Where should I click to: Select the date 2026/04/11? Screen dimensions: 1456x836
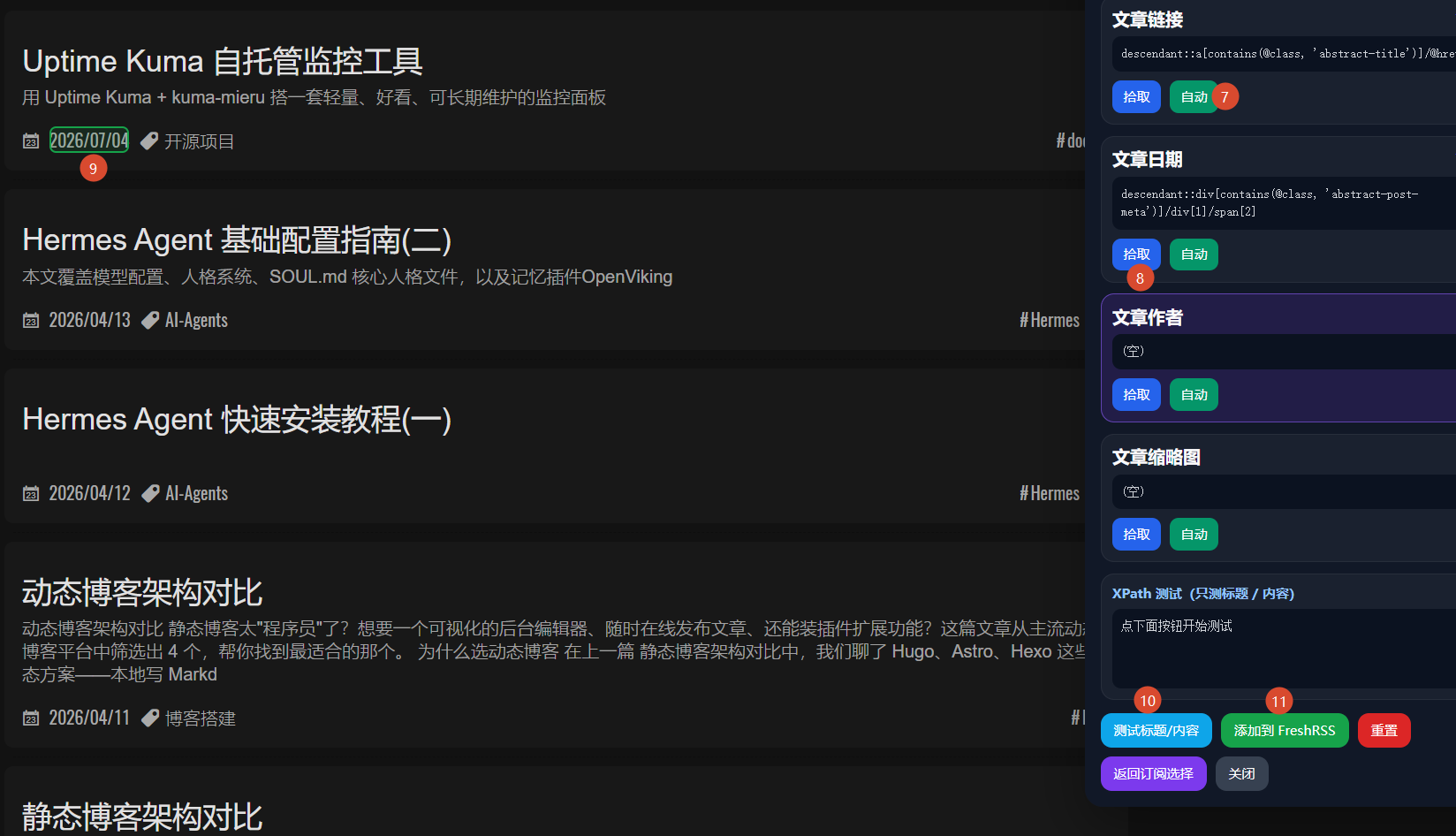coord(89,718)
